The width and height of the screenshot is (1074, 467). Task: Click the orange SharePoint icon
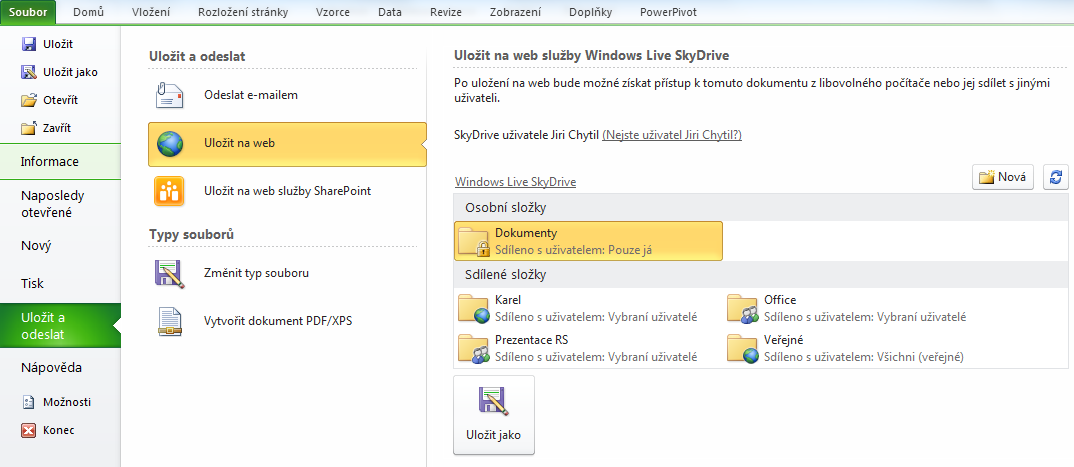pyautogui.click(x=169, y=191)
